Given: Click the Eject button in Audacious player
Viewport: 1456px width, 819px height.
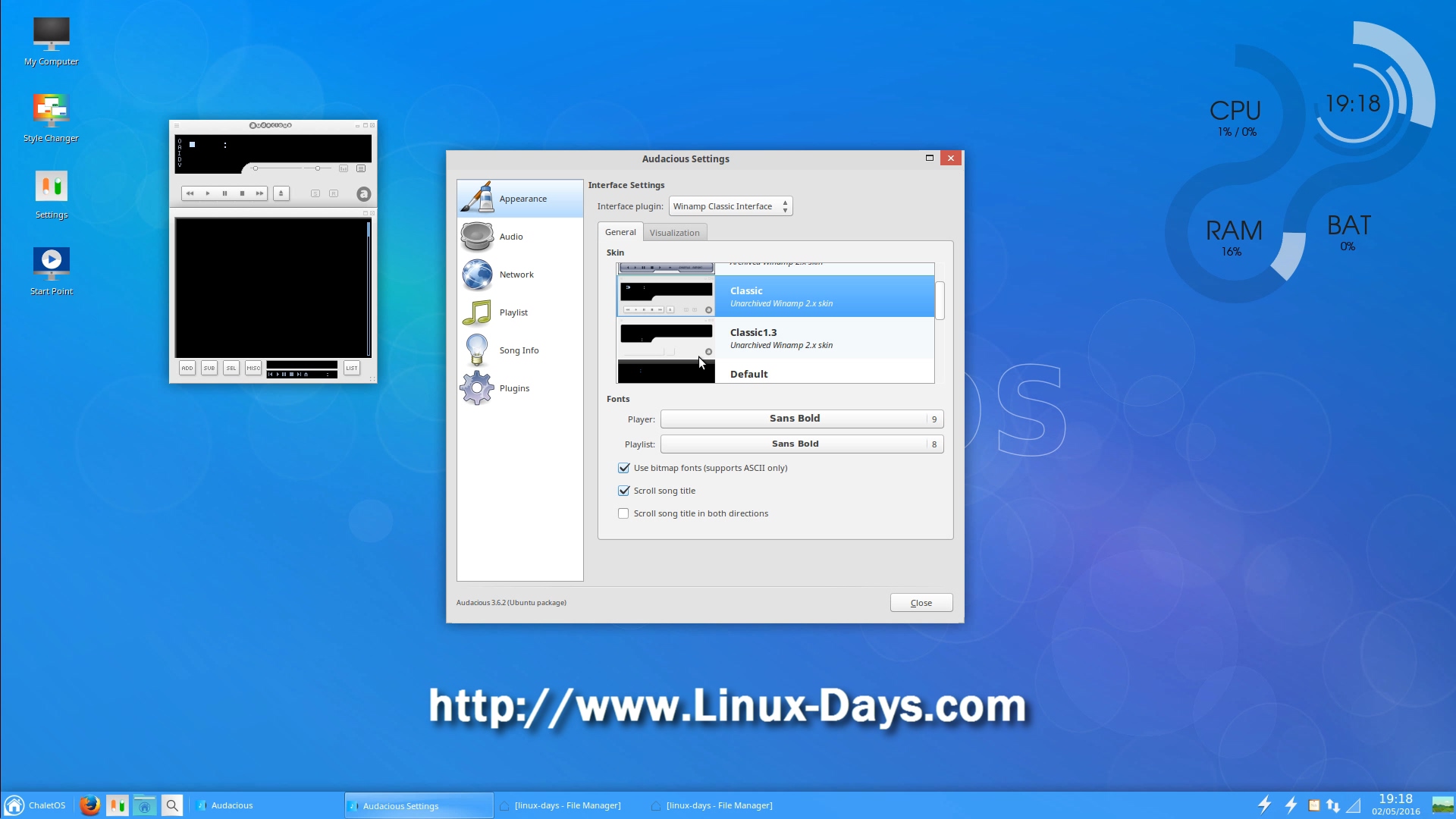Looking at the screenshot, I should click(281, 193).
